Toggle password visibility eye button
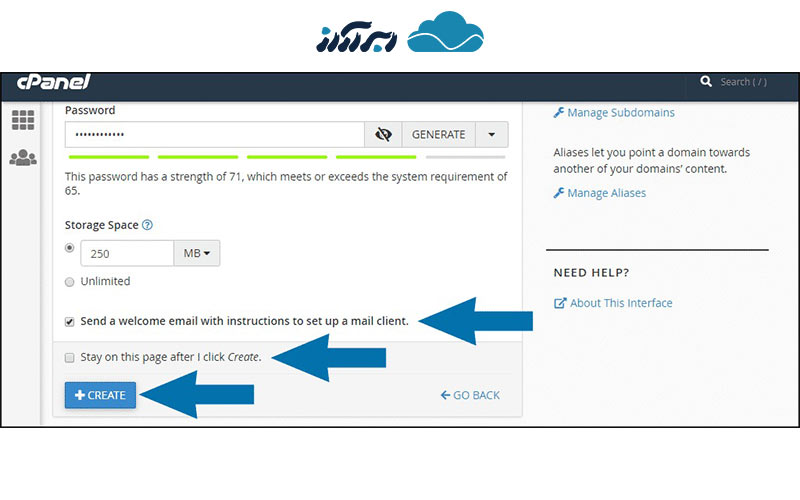The width and height of the screenshot is (800, 500). [382, 135]
